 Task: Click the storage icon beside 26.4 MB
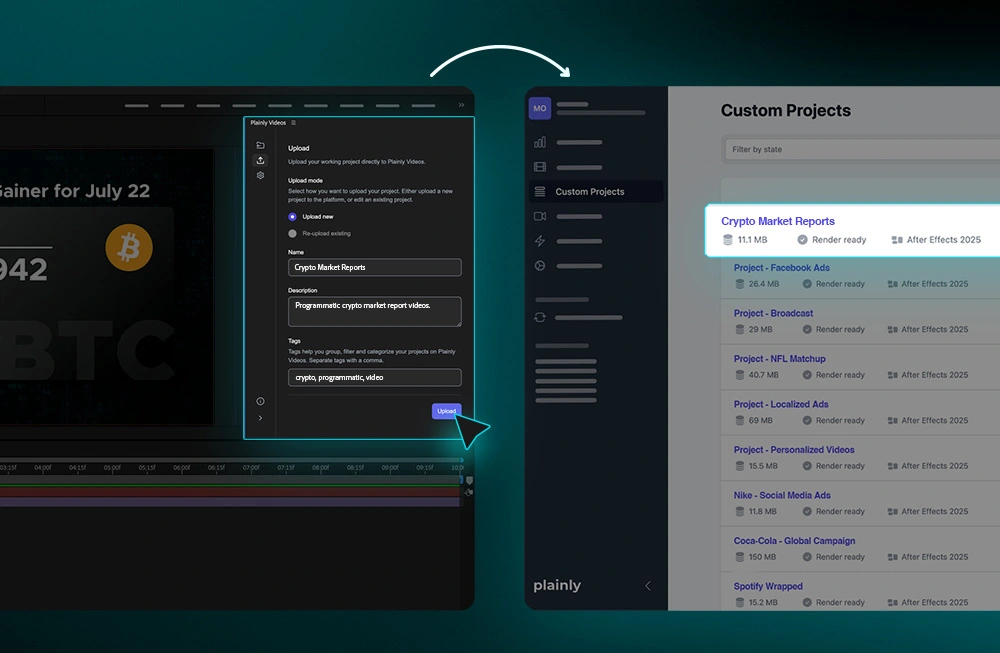(x=740, y=284)
